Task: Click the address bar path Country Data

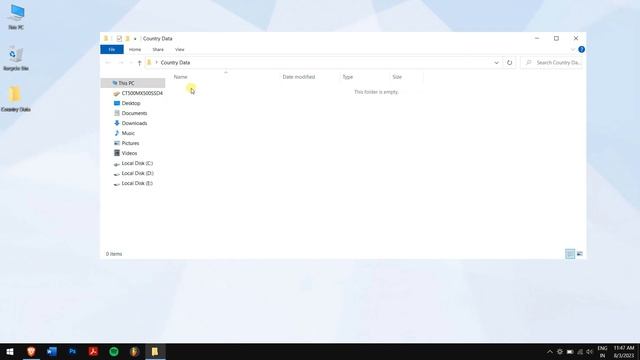Action: pyautogui.click(x=175, y=62)
